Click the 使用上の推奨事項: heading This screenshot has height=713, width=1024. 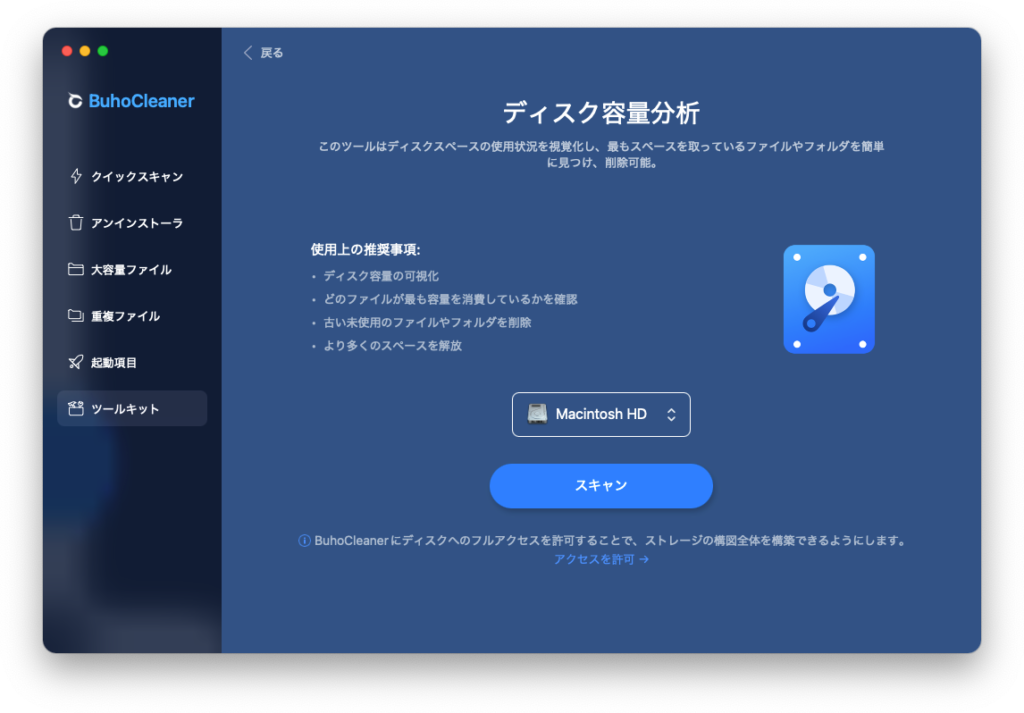coord(366,249)
